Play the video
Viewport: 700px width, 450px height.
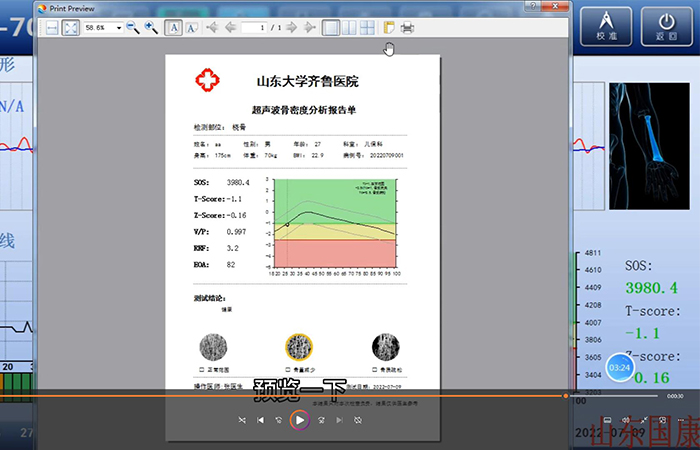pyautogui.click(x=300, y=420)
